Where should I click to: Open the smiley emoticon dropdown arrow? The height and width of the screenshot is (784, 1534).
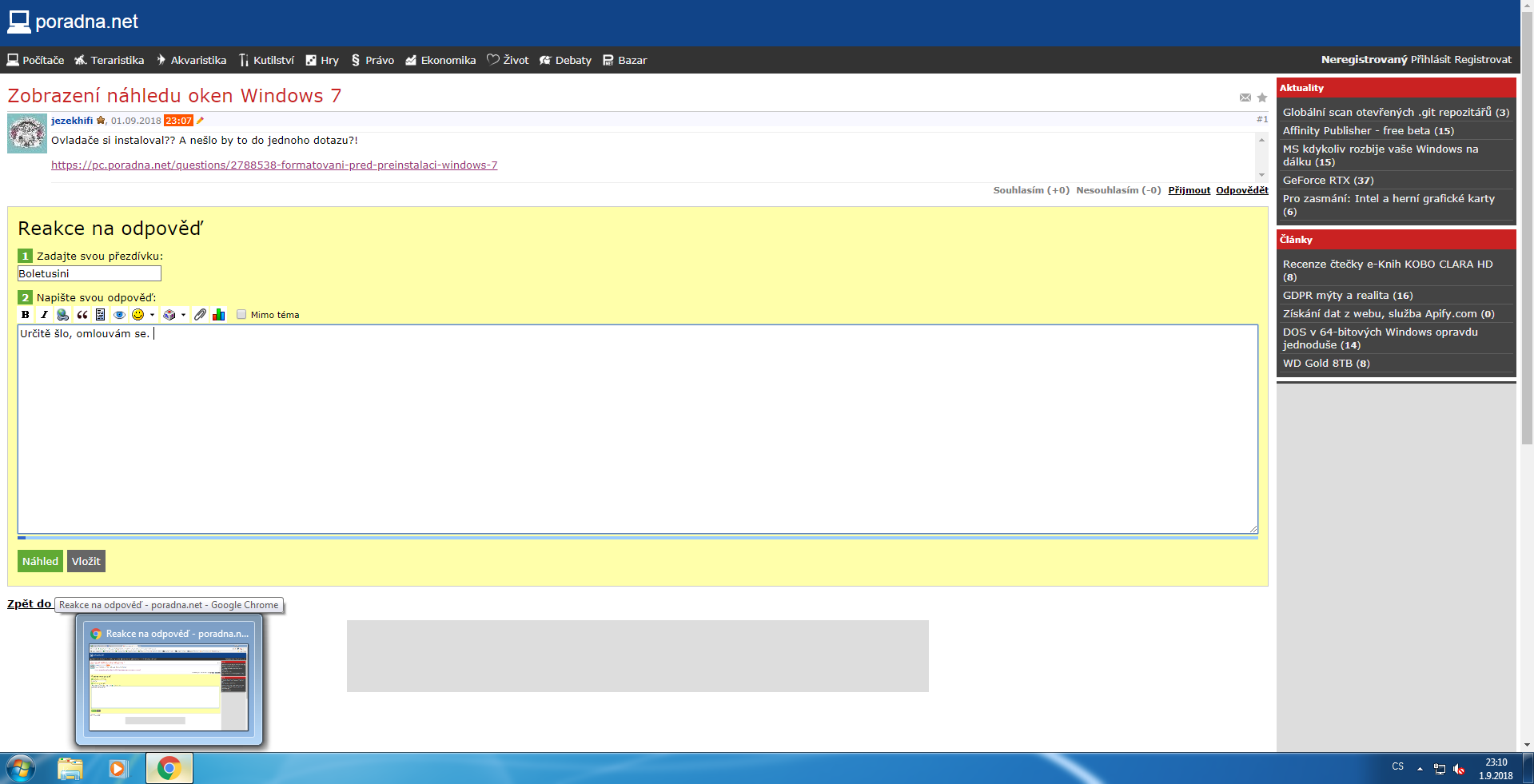[152, 315]
